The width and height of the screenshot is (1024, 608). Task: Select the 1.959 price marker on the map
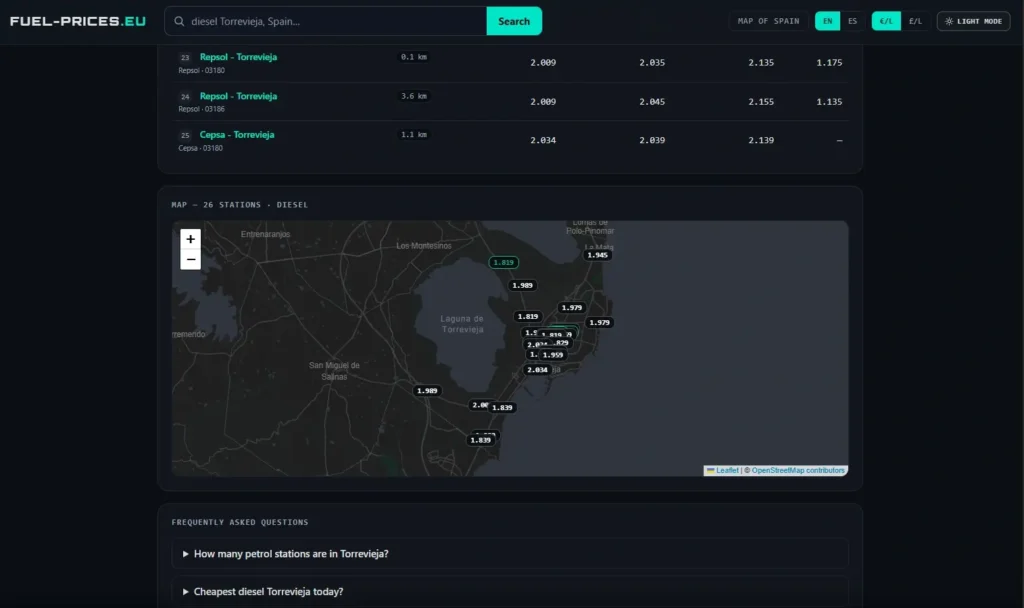(553, 355)
